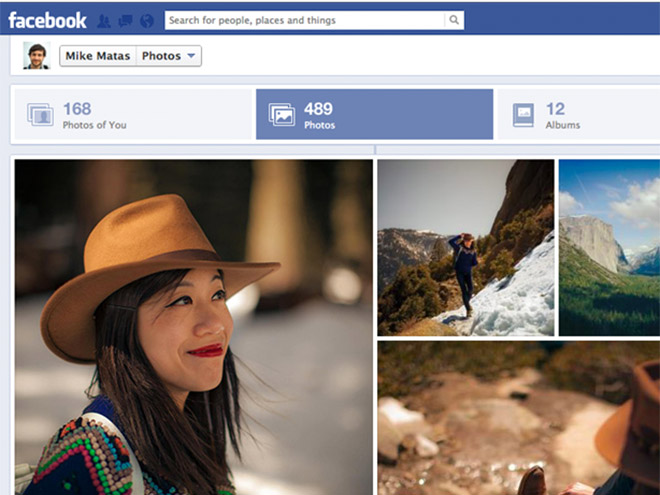Viewport: 660px width, 495px height.
Task: Click the Photos stack icon
Action: click(282, 115)
